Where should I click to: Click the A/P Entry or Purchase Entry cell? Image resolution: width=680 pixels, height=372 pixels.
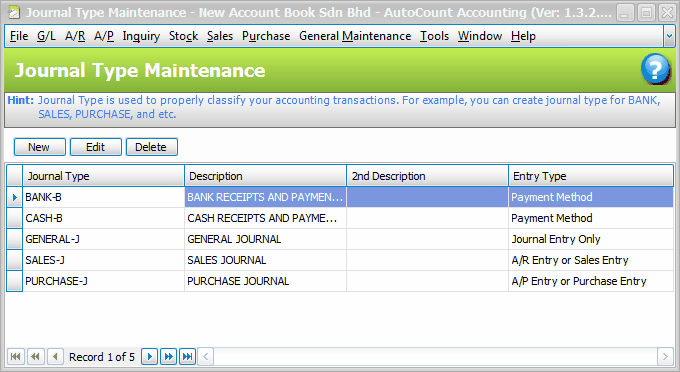(591, 281)
